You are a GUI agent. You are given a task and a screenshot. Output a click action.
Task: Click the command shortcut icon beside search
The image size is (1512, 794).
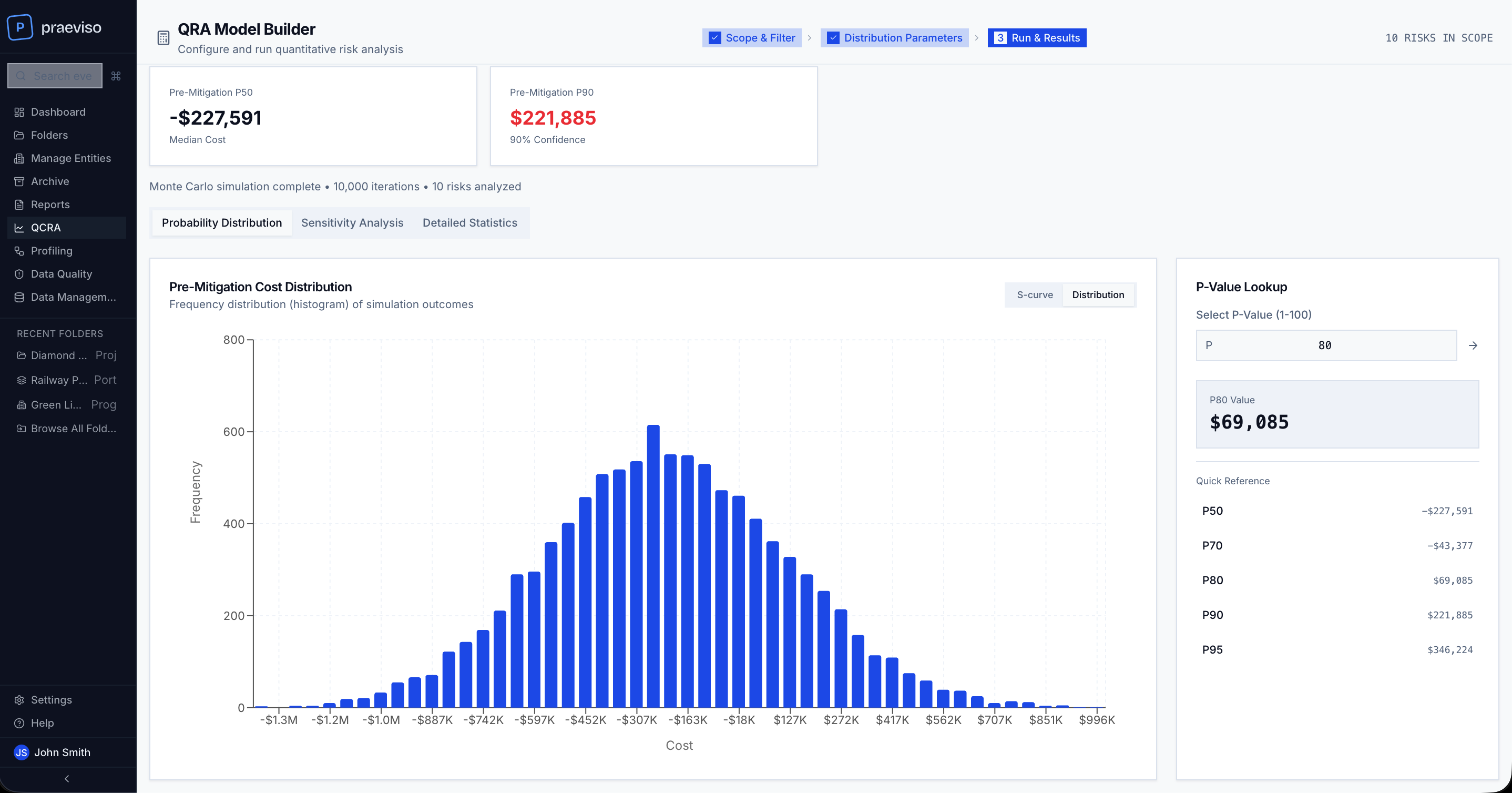(116, 76)
